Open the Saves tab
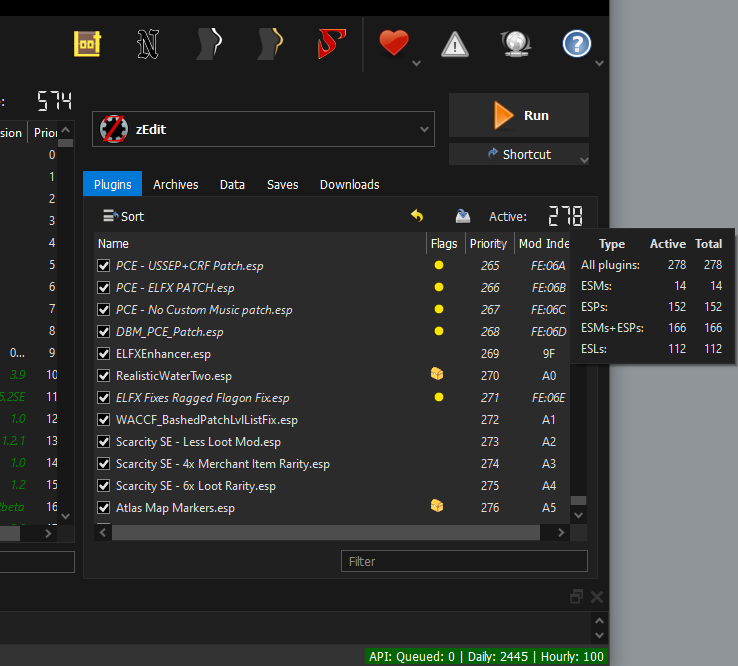738x666 pixels. 282,184
